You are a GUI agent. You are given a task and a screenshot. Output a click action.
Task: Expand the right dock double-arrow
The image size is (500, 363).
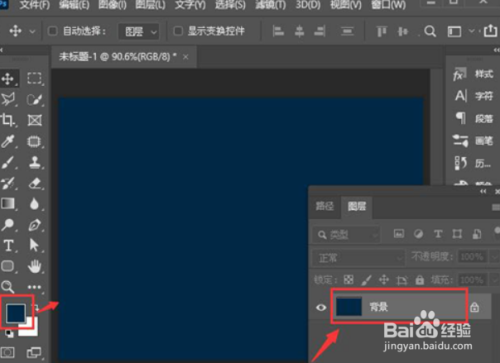coord(496,50)
